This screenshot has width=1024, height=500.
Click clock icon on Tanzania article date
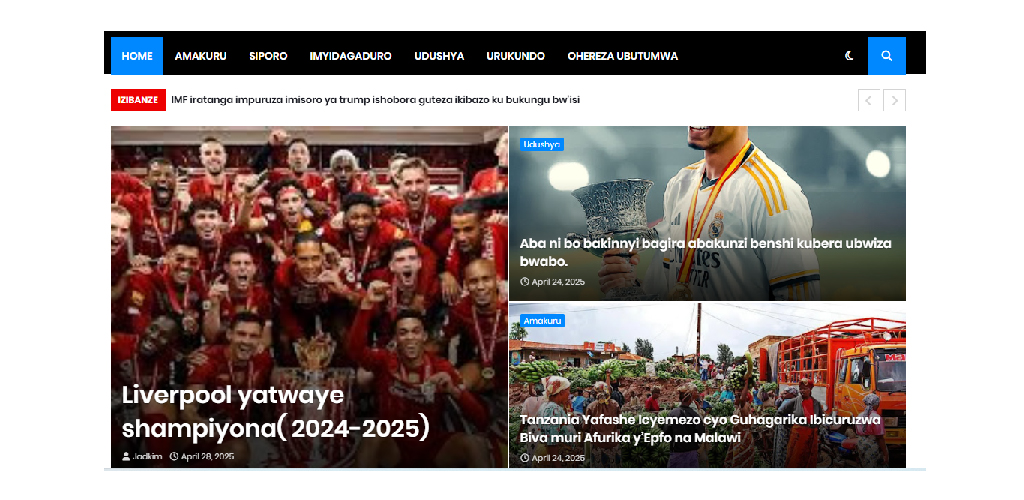tap(524, 458)
